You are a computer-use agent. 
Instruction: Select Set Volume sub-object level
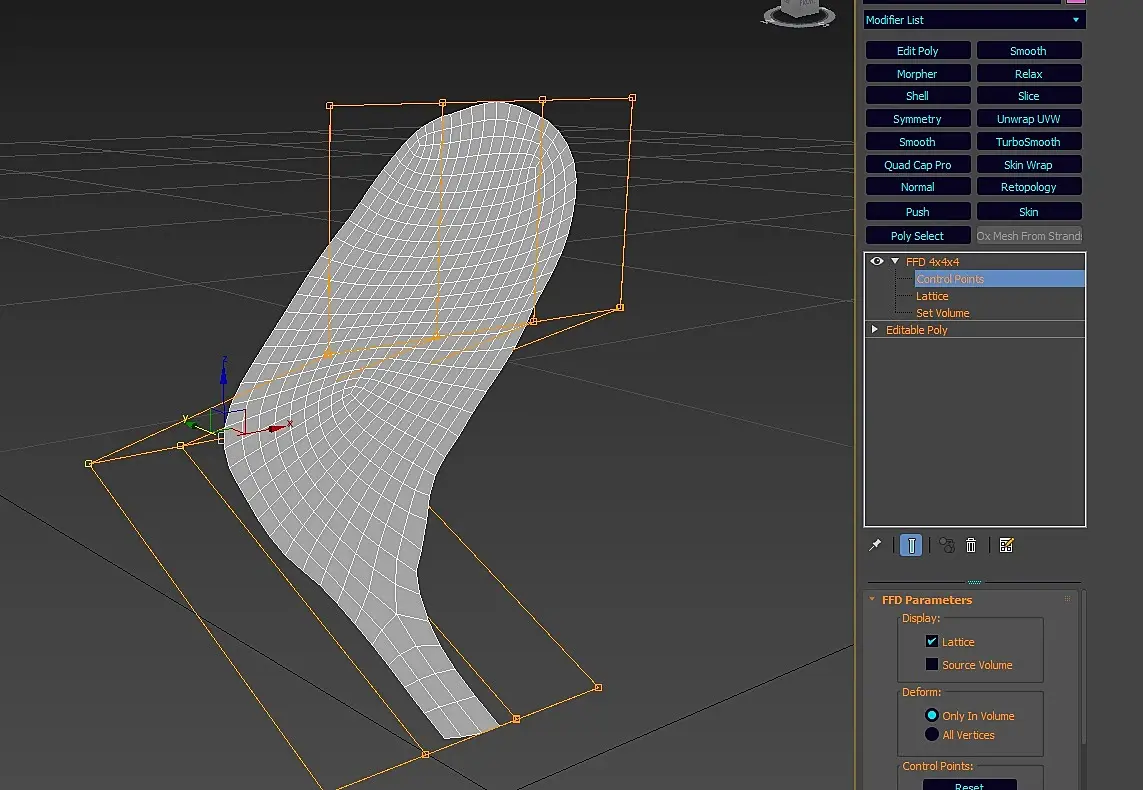pyautogui.click(x=942, y=313)
